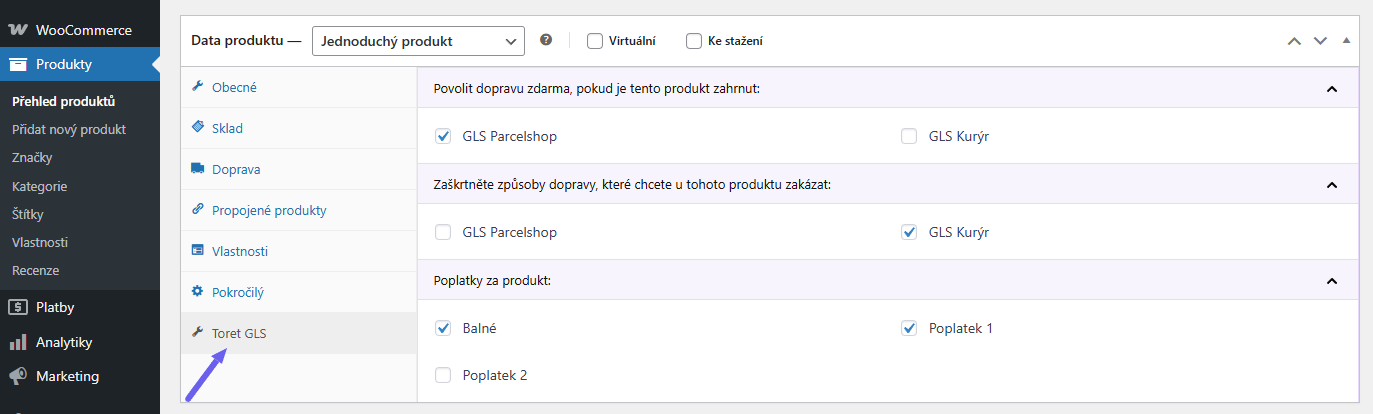Uncheck GLS Parcelshop under free shipping
This screenshot has height=414, width=1373.
(444, 136)
